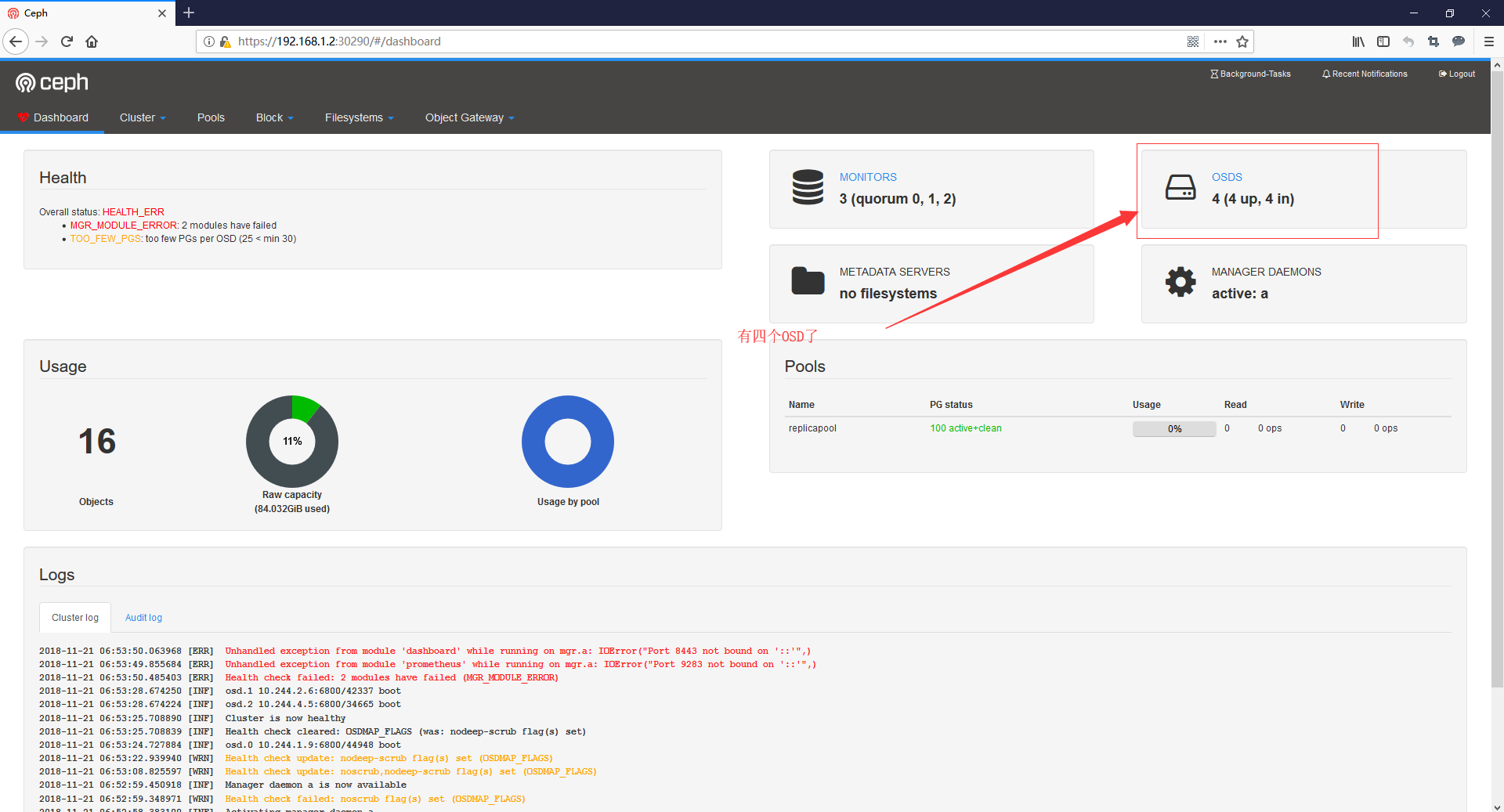Expand the Filesystems dropdown menu
This screenshot has width=1504, height=812.
pyautogui.click(x=359, y=117)
